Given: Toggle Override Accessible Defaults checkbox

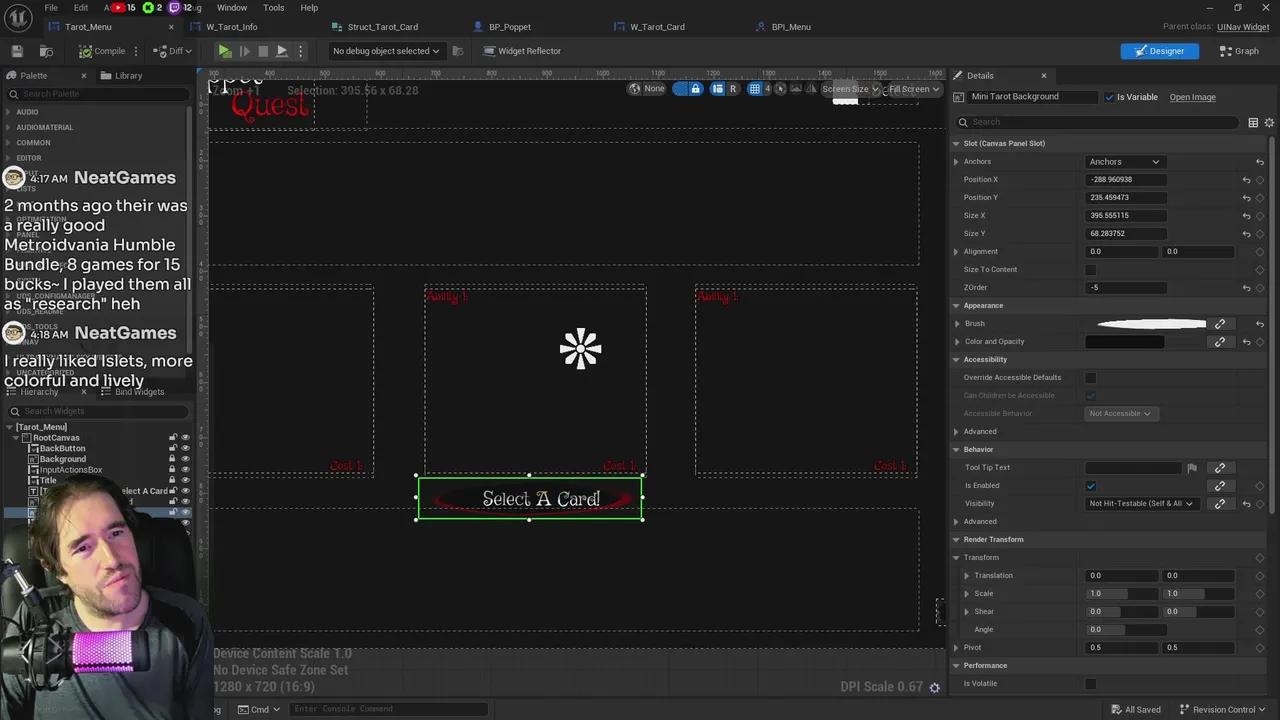Looking at the screenshot, I should click(x=1091, y=378).
